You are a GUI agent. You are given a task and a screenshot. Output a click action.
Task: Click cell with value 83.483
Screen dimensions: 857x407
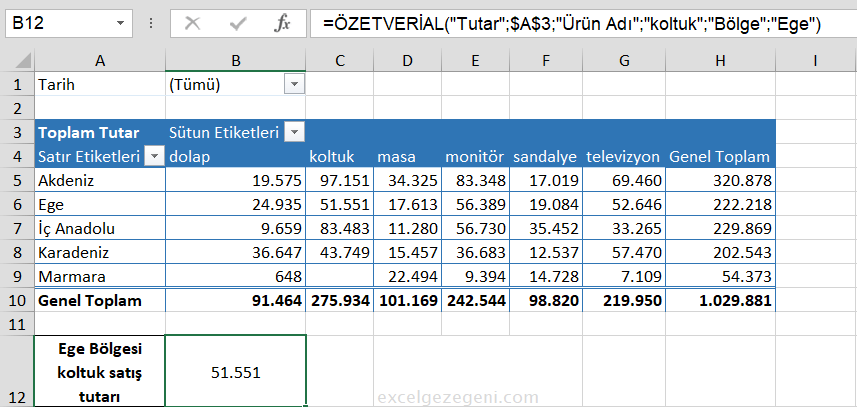pos(340,228)
